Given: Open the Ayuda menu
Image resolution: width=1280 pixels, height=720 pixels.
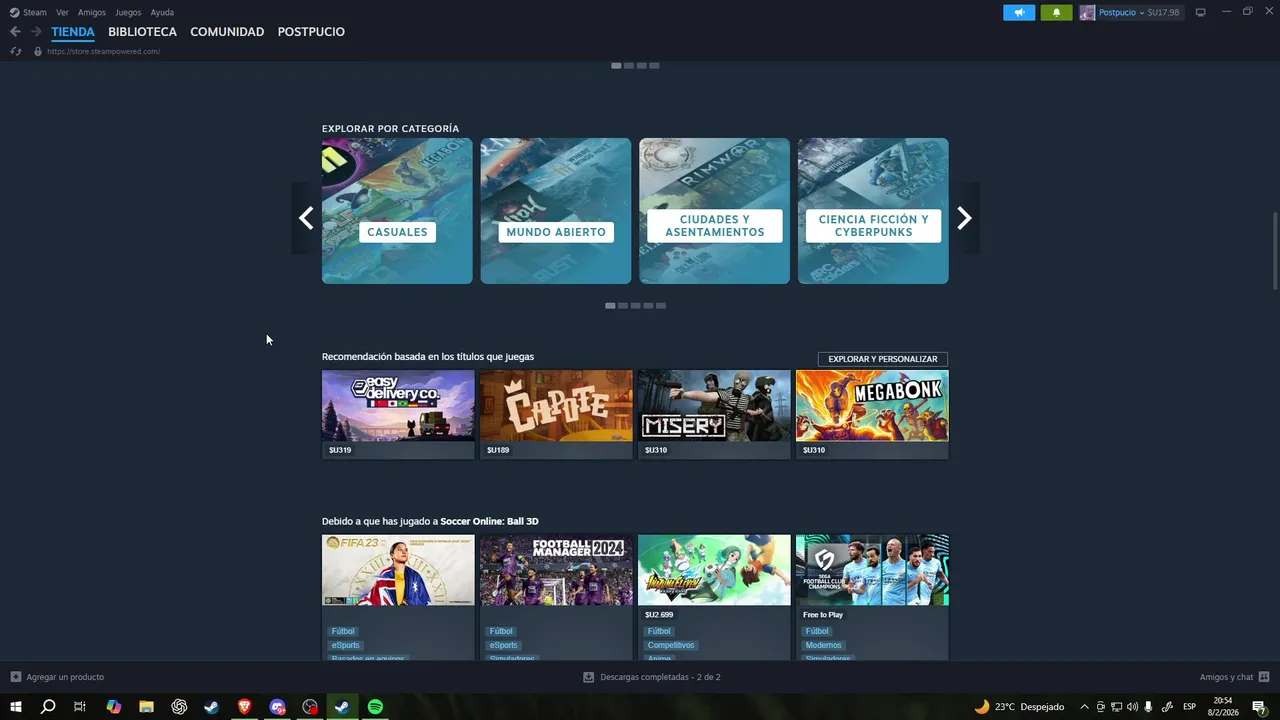Looking at the screenshot, I should click(x=162, y=12).
